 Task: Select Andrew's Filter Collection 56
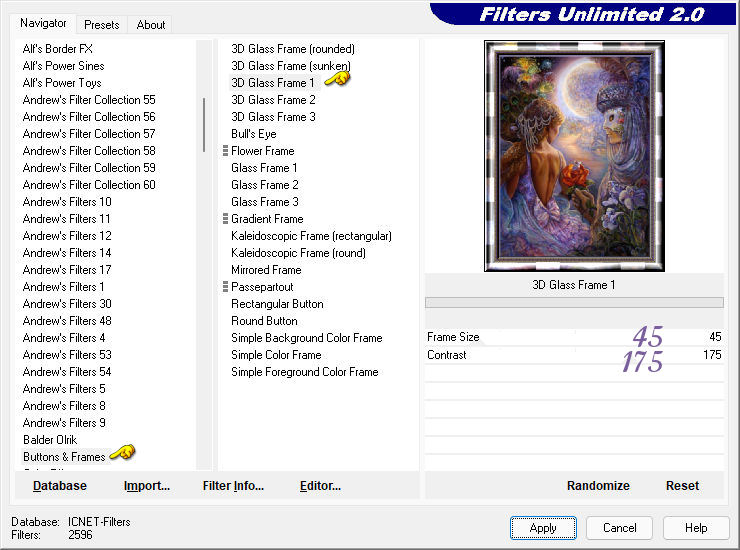[89, 117]
